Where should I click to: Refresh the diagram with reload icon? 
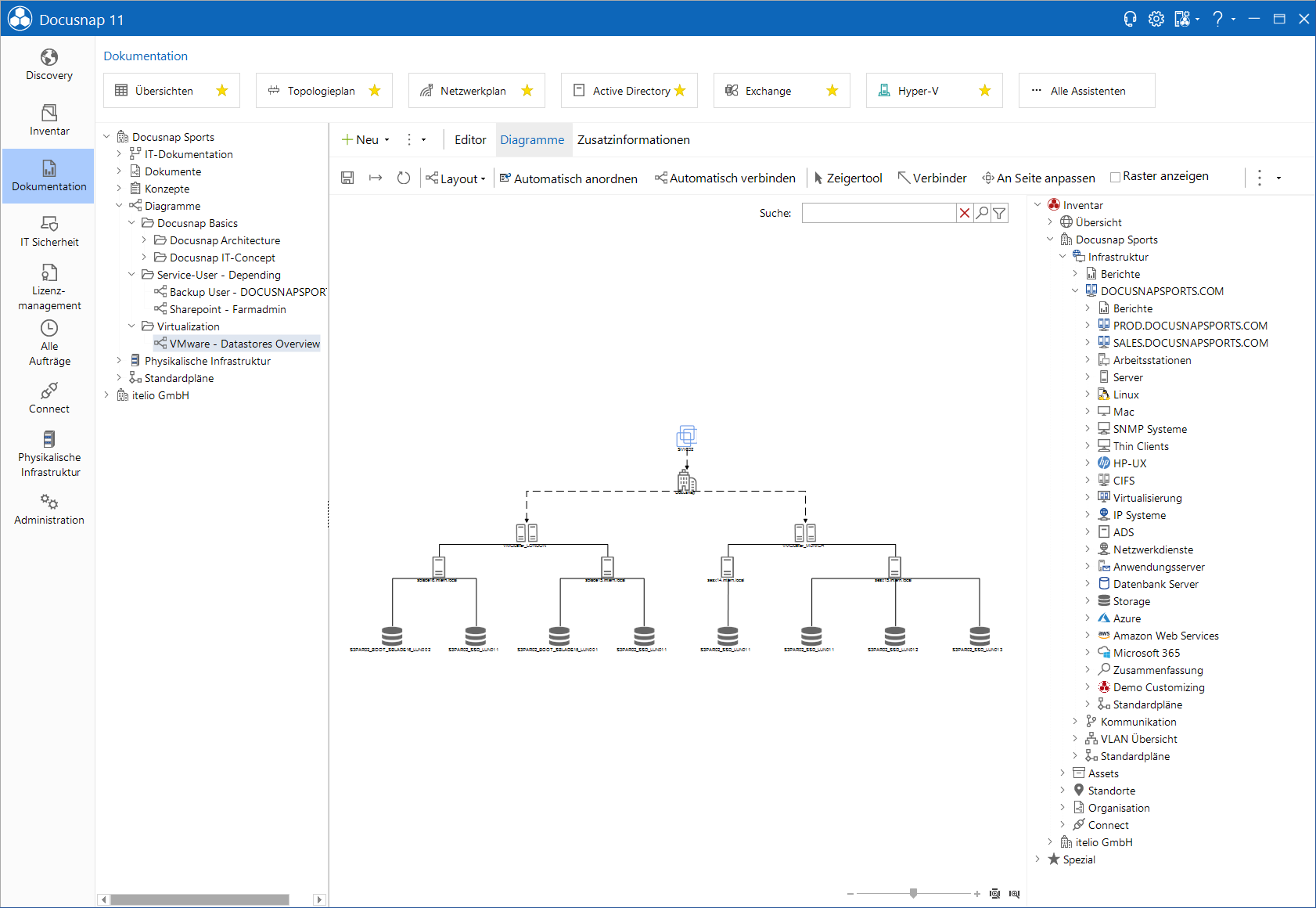pyautogui.click(x=404, y=178)
